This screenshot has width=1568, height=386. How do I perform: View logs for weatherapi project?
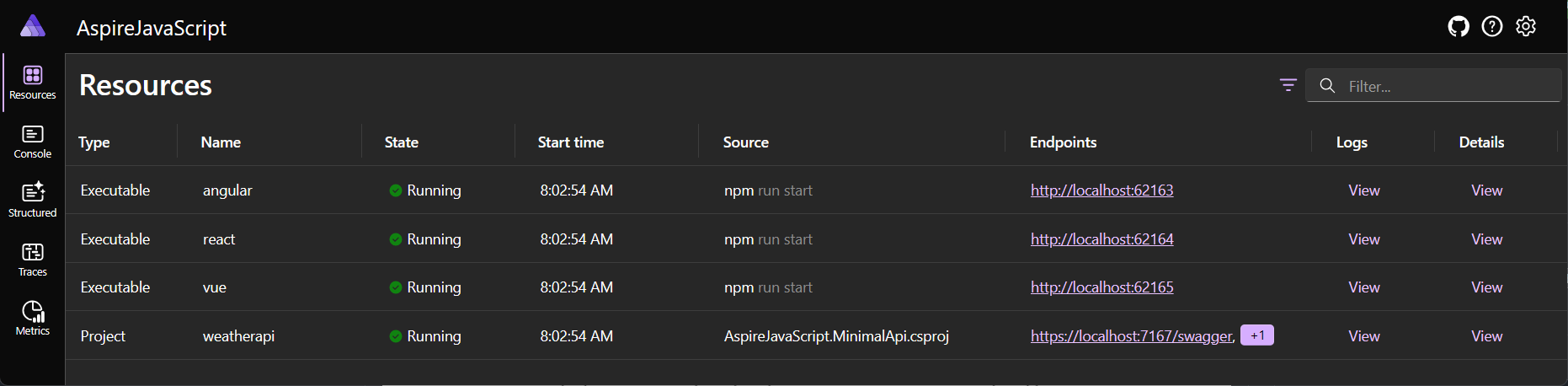1363,336
